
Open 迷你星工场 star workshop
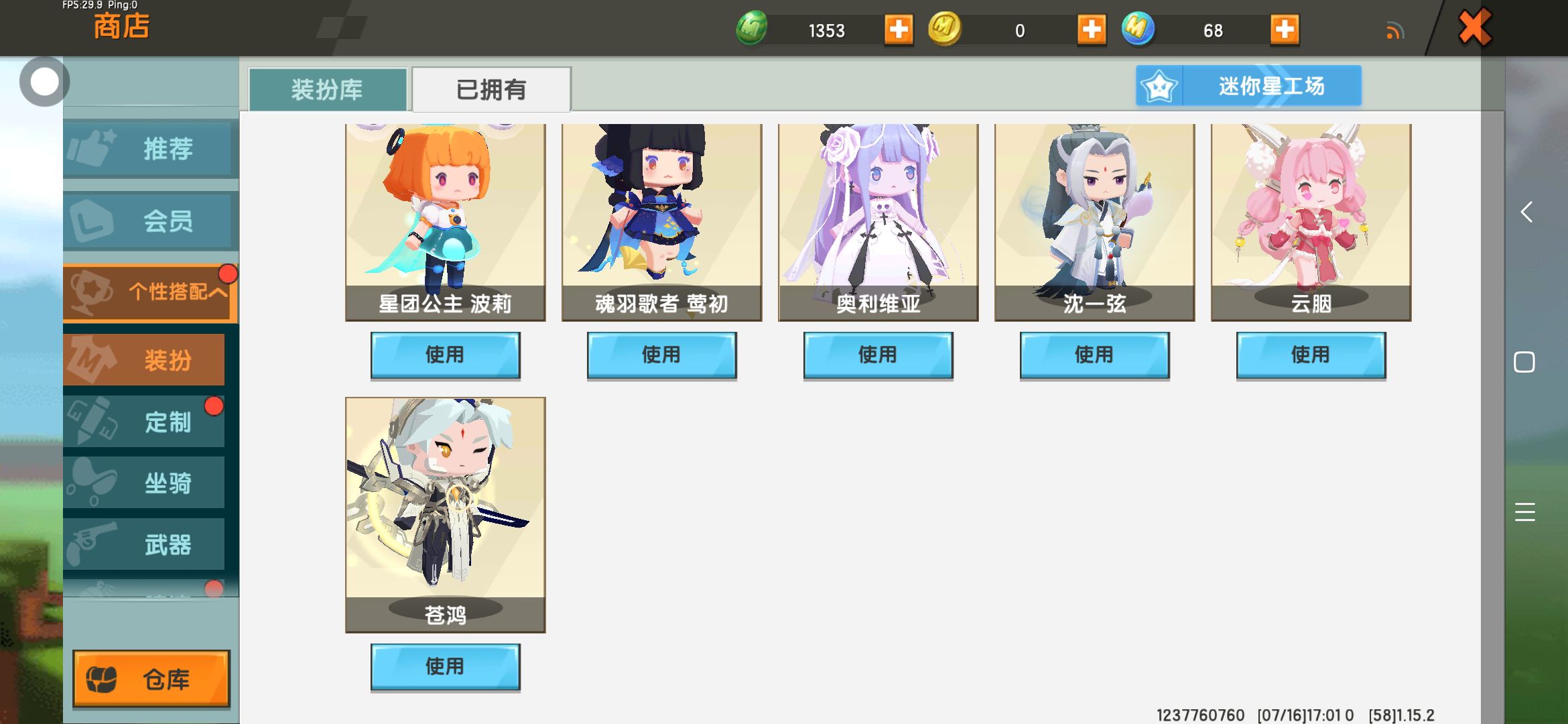point(1248,86)
